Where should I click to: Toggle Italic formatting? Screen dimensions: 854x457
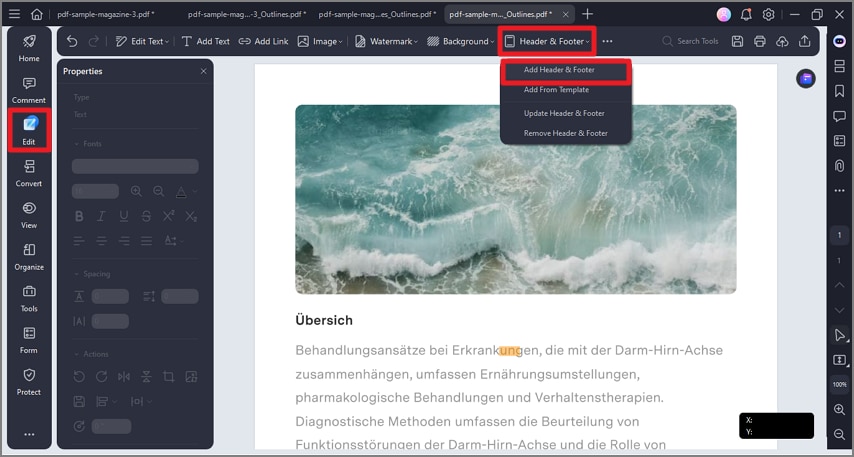(101, 216)
